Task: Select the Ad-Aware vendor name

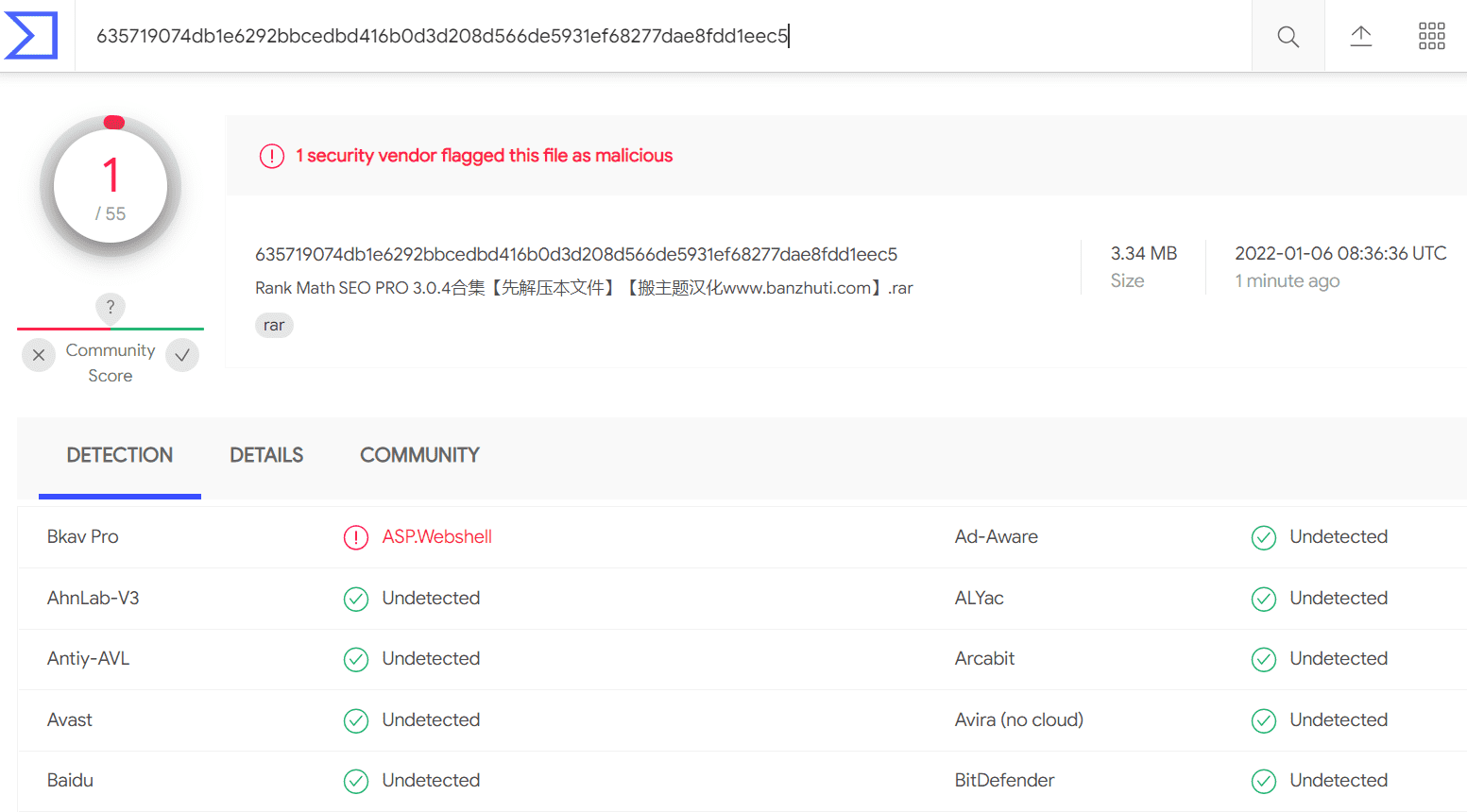Action: [x=997, y=536]
